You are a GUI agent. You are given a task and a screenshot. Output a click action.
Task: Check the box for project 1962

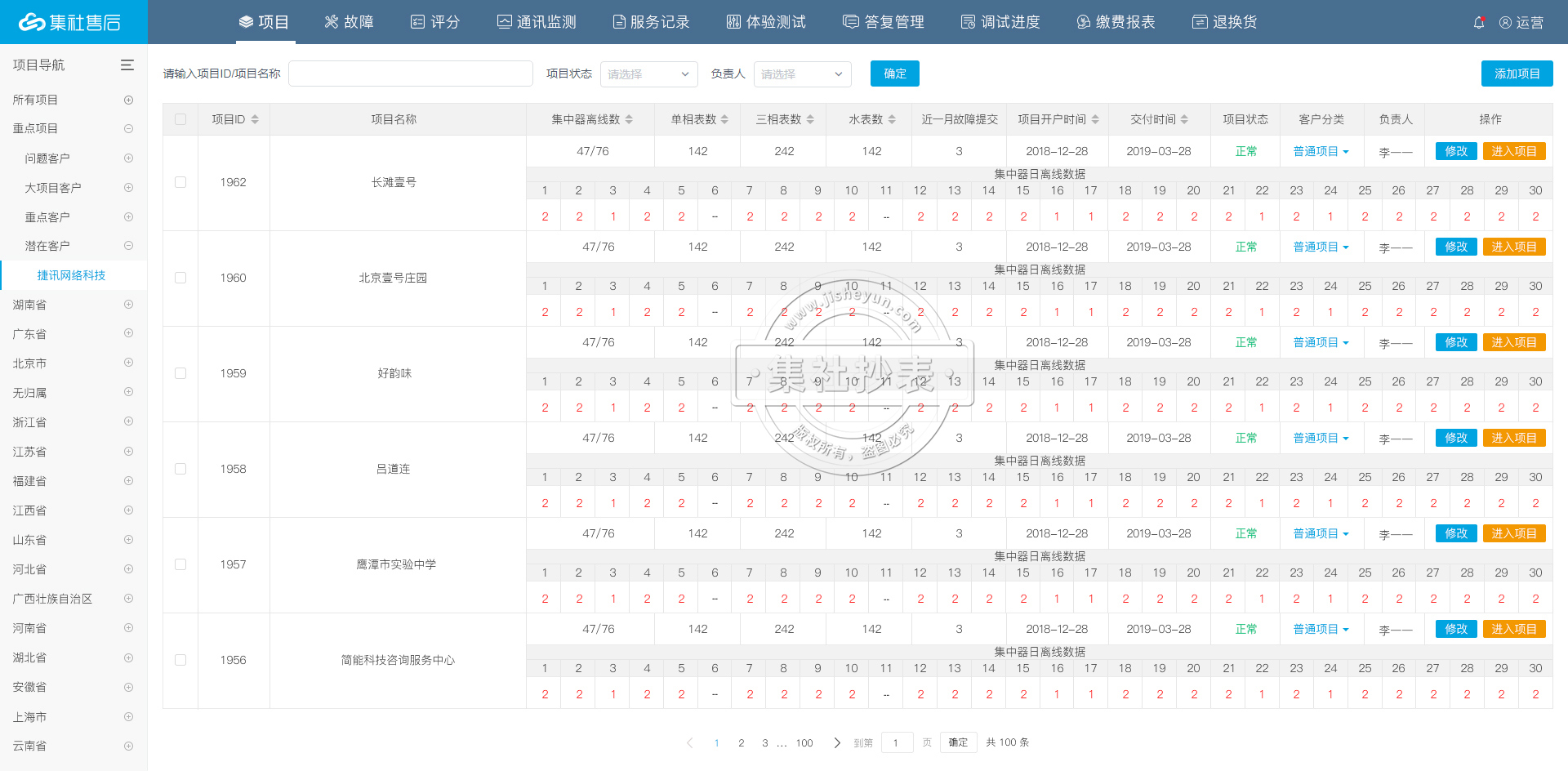coord(180,182)
